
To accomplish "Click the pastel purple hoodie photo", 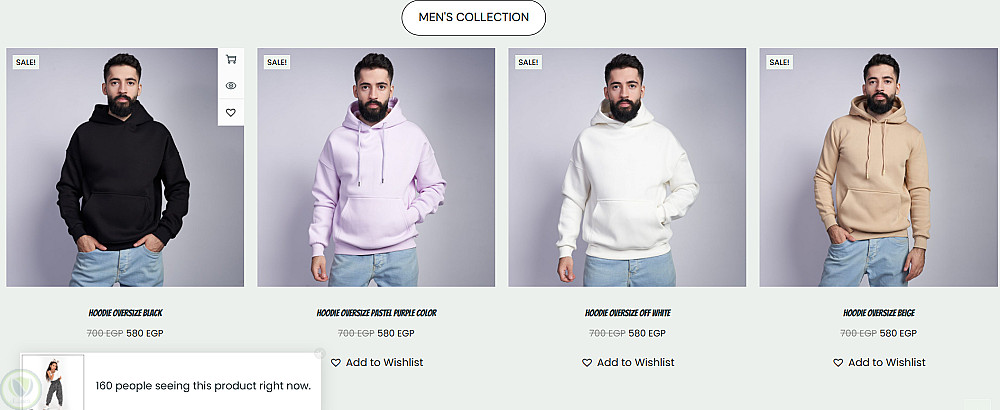I will (376, 167).
